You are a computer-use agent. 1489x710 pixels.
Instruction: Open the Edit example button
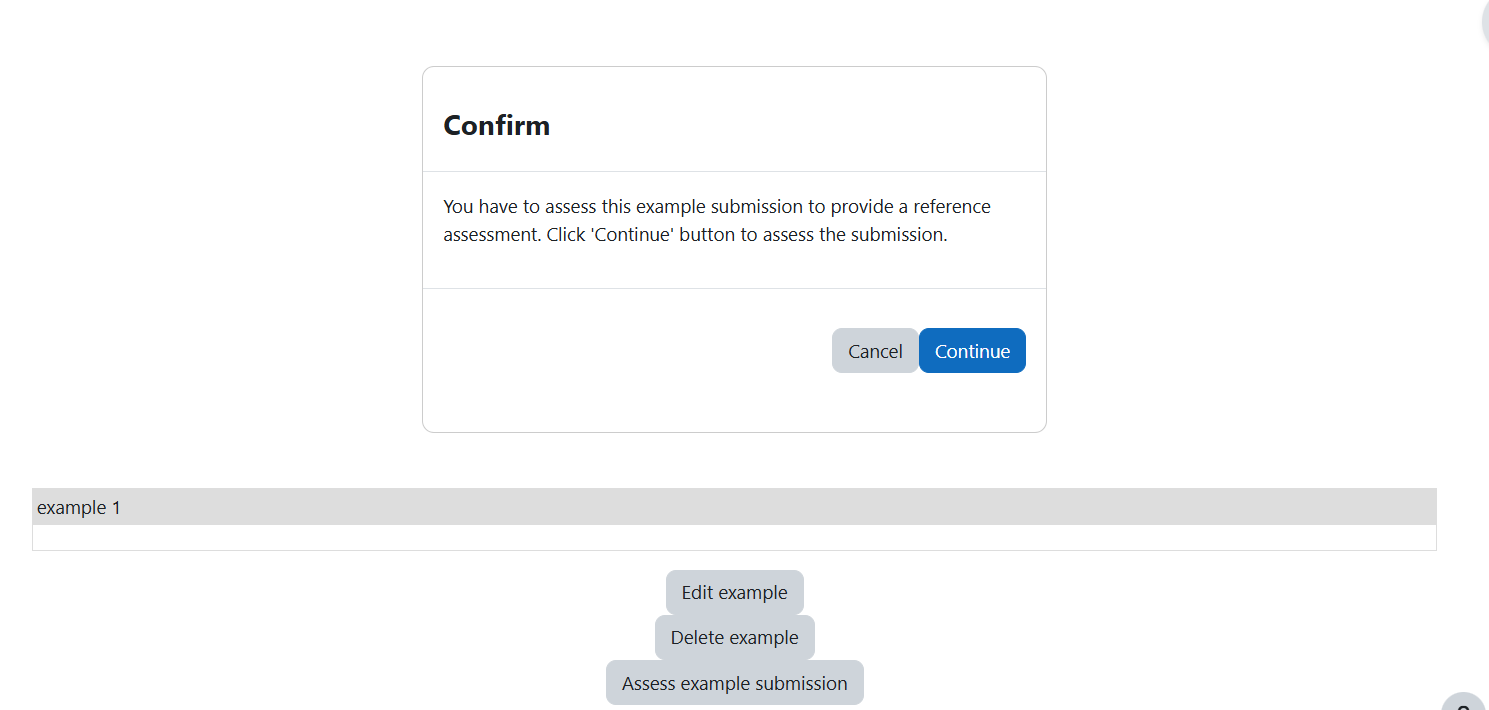tap(734, 592)
